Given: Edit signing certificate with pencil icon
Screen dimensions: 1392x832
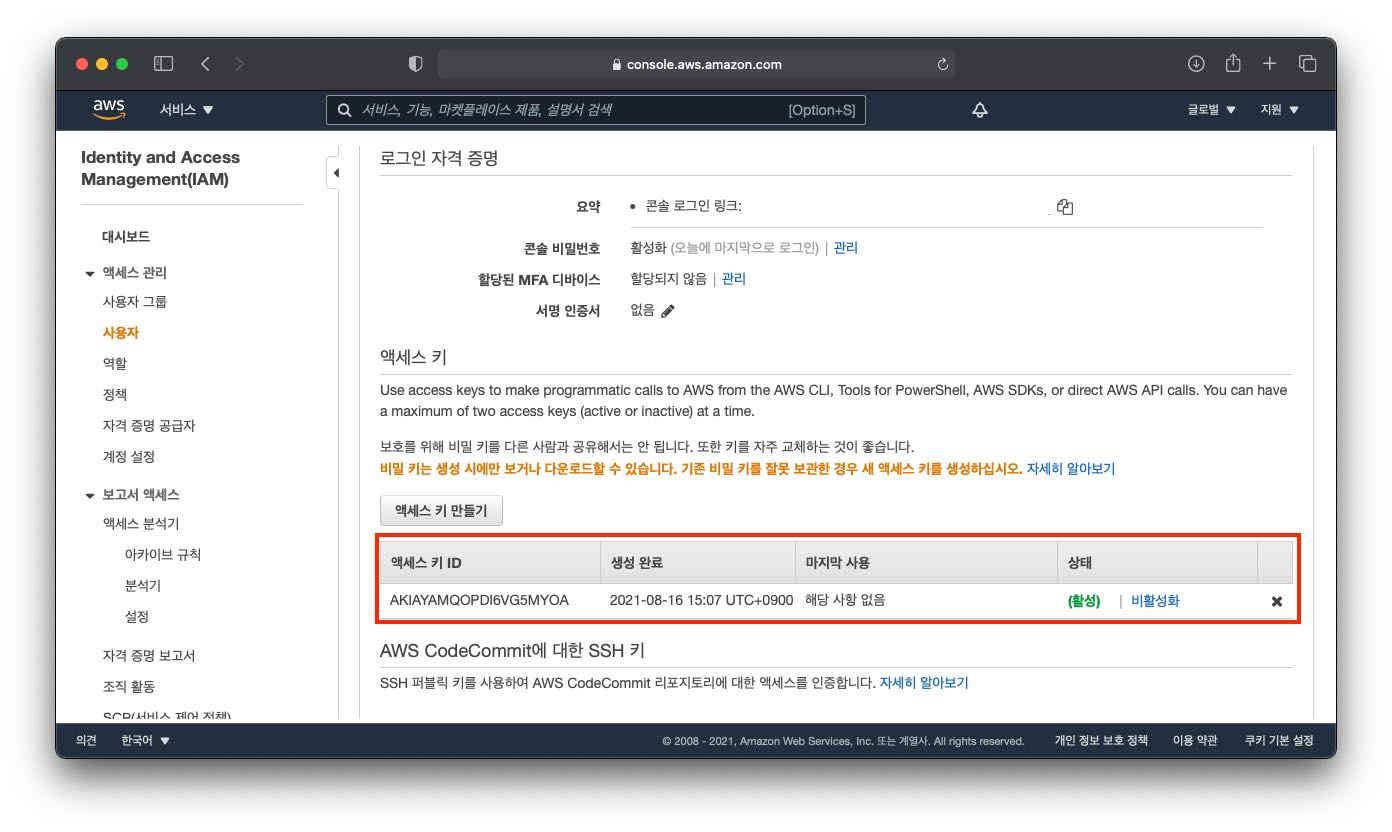Looking at the screenshot, I should tap(668, 311).
